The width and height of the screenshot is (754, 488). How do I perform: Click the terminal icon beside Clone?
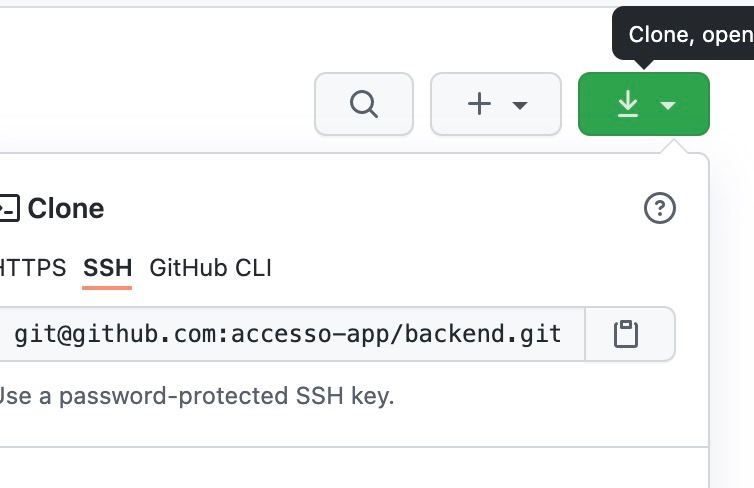[8, 209]
